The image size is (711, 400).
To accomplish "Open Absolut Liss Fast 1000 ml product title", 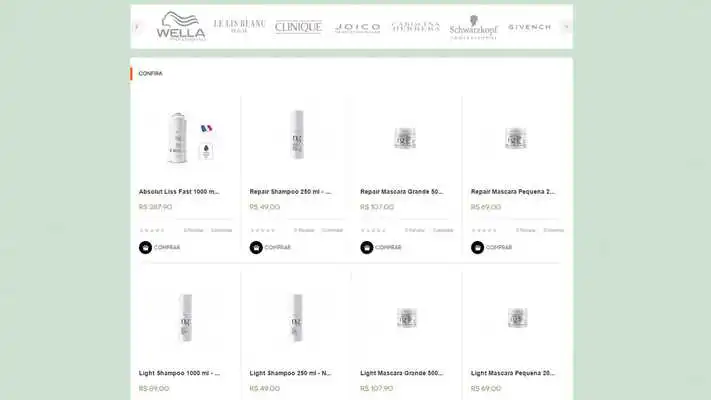I will click(x=179, y=192).
